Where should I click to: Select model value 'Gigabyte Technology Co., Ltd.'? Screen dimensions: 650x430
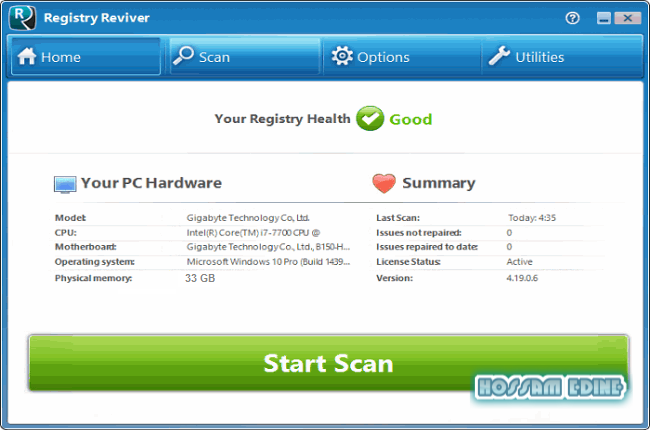pos(248,218)
